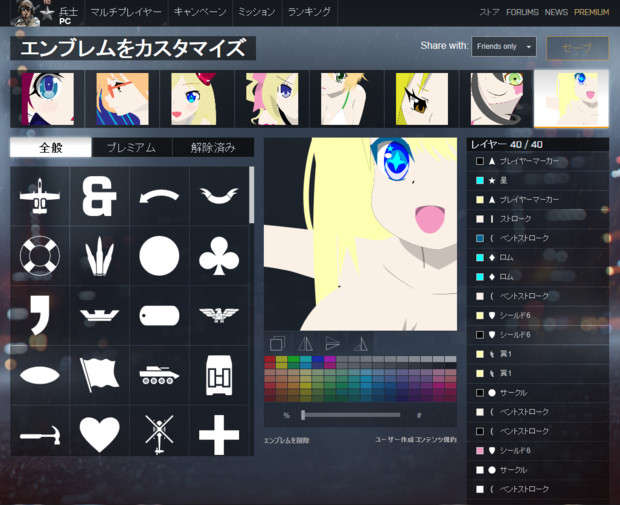Insert the heart shape

click(99, 433)
